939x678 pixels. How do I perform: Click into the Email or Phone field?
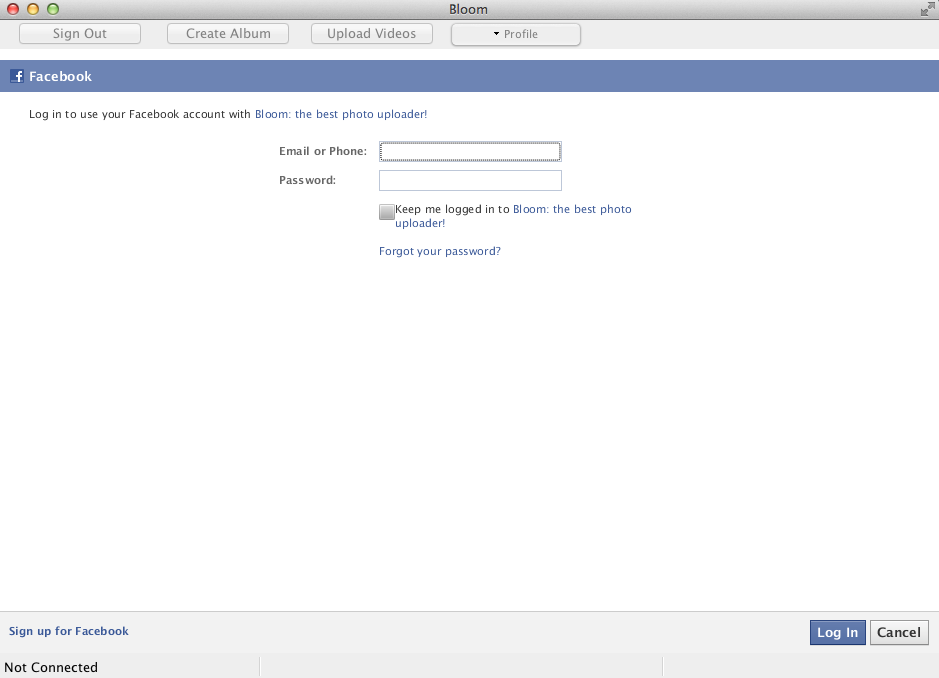(x=470, y=151)
